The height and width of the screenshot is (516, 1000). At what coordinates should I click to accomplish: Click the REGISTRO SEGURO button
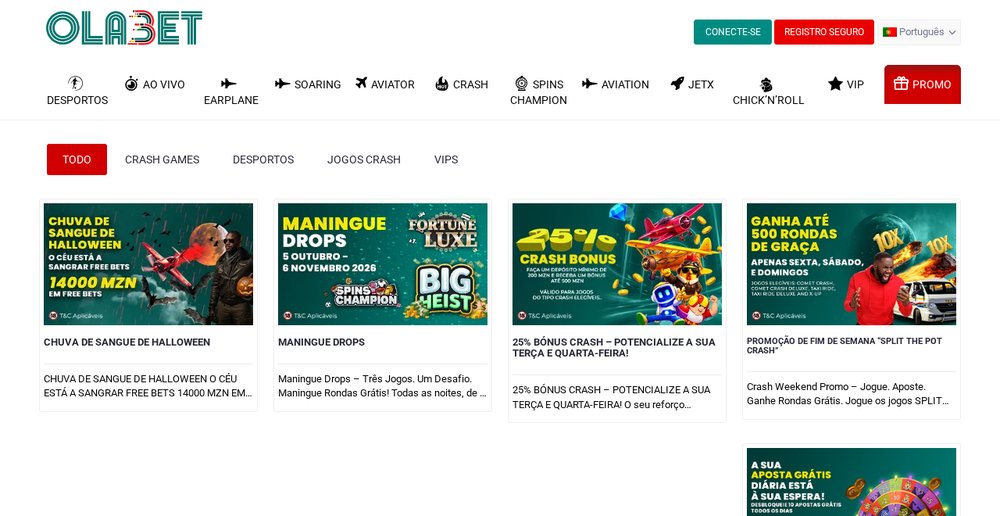(x=824, y=32)
